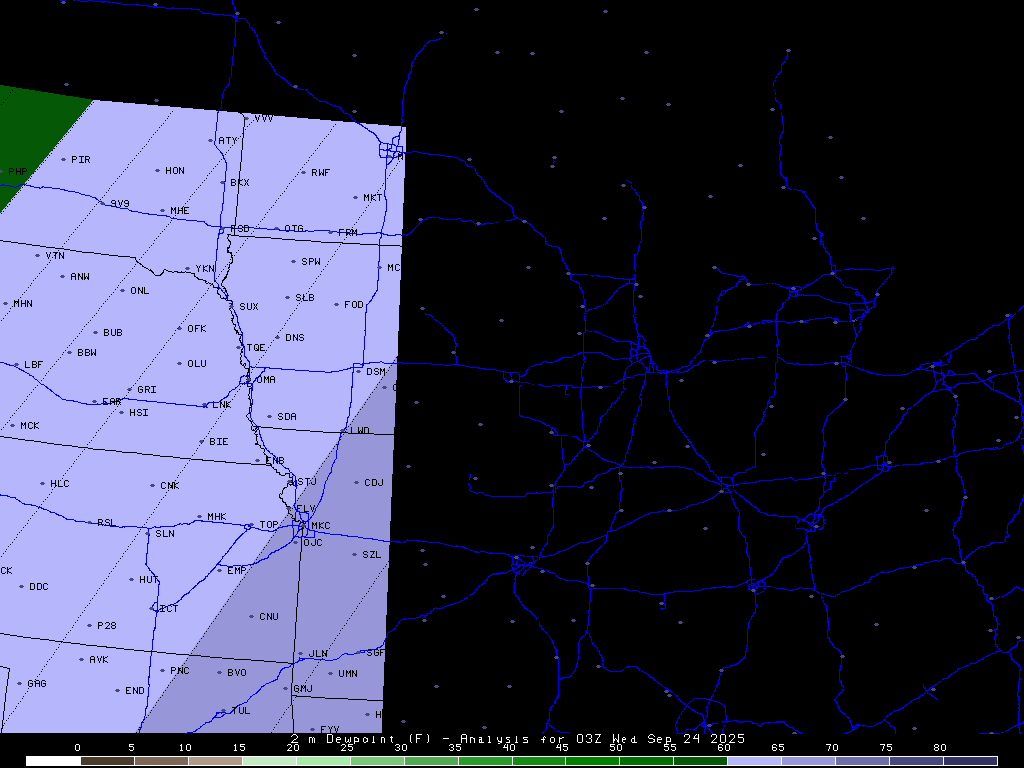Choose the DNS station label
Screen dimensions: 1024x768
[x=295, y=338]
